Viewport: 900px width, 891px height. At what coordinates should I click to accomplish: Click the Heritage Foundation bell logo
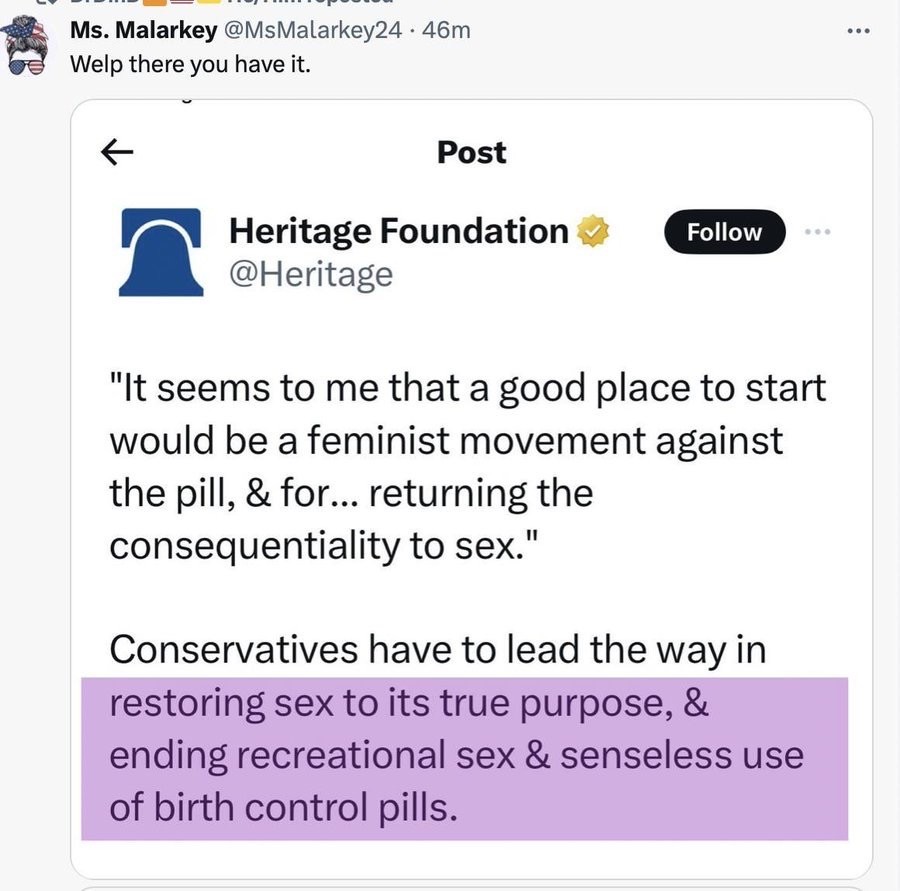coord(161,253)
